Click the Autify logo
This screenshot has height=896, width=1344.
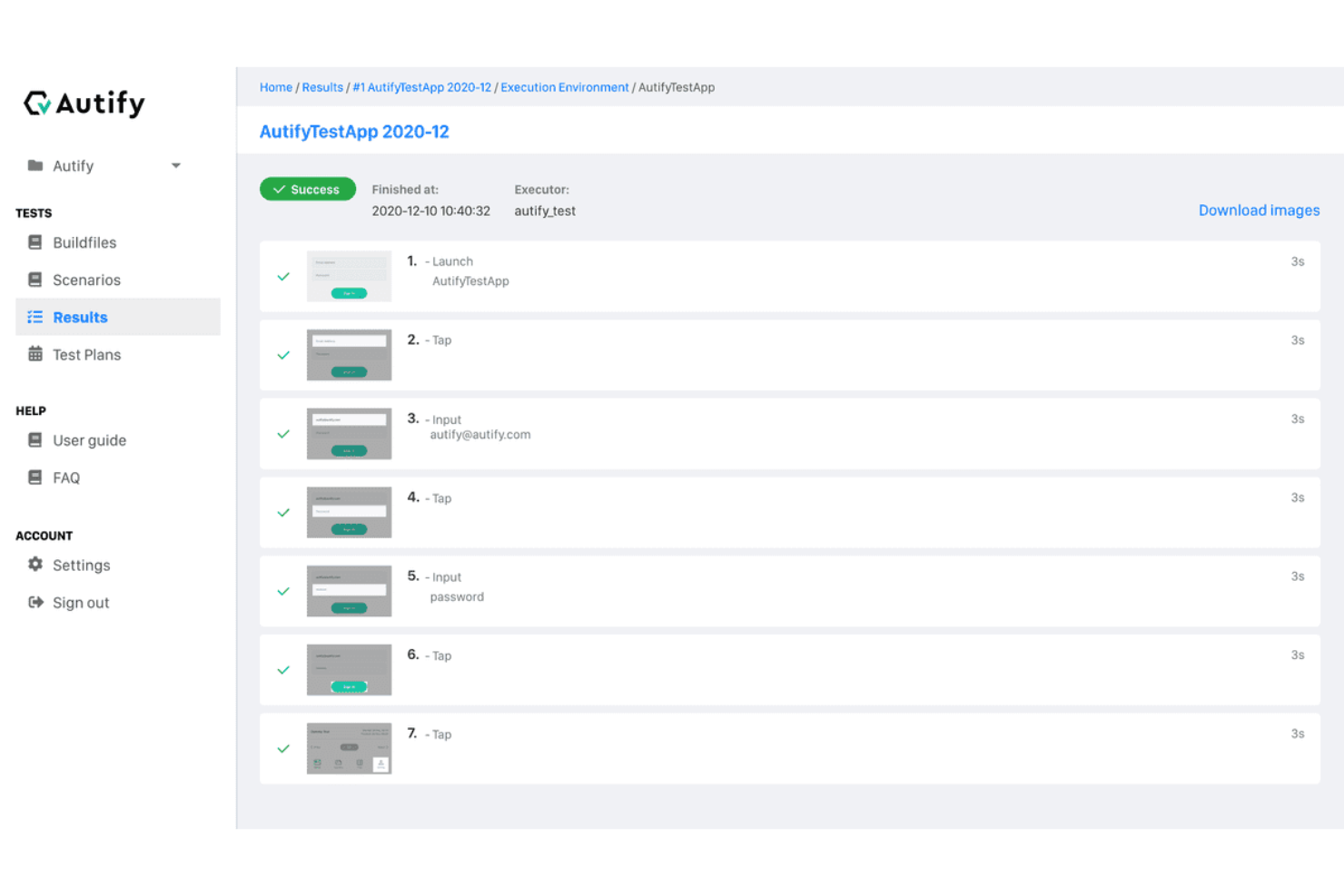[x=84, y=103]
